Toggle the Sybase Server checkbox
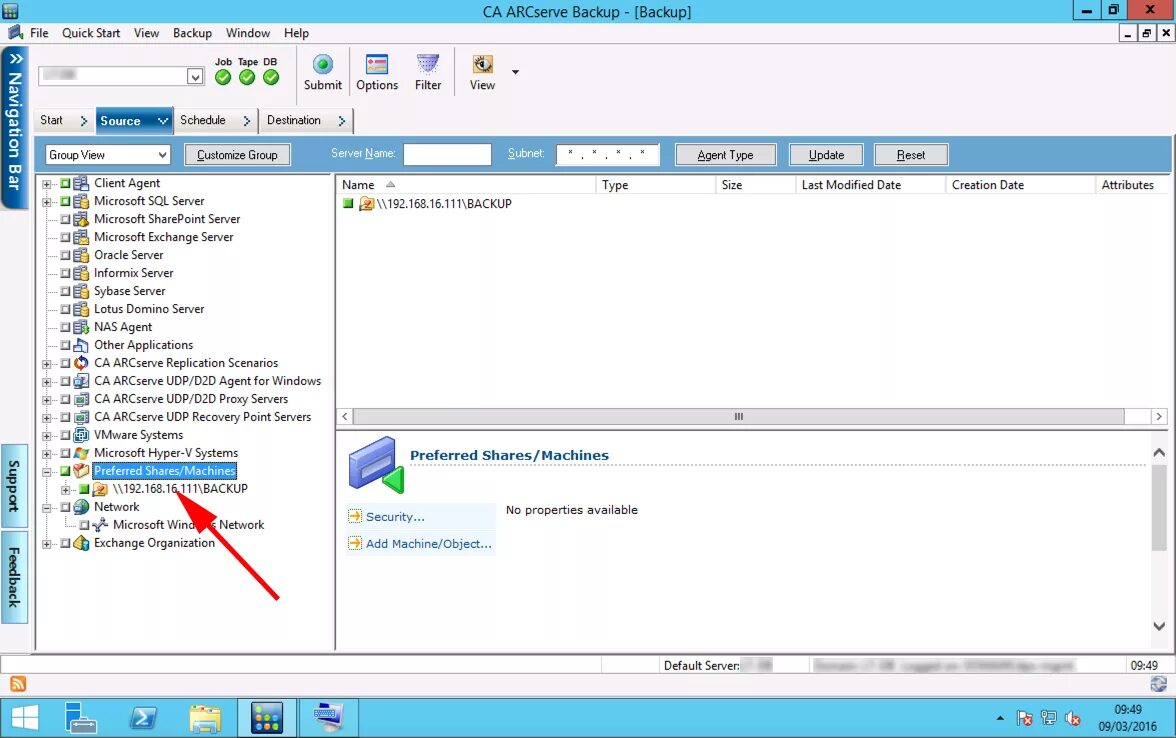 click(65, 291)
